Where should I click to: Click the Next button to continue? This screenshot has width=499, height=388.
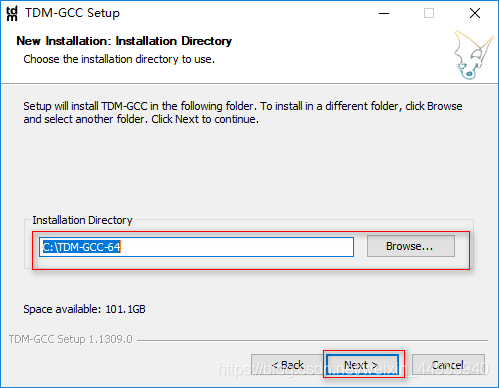[x=362, y=365]
